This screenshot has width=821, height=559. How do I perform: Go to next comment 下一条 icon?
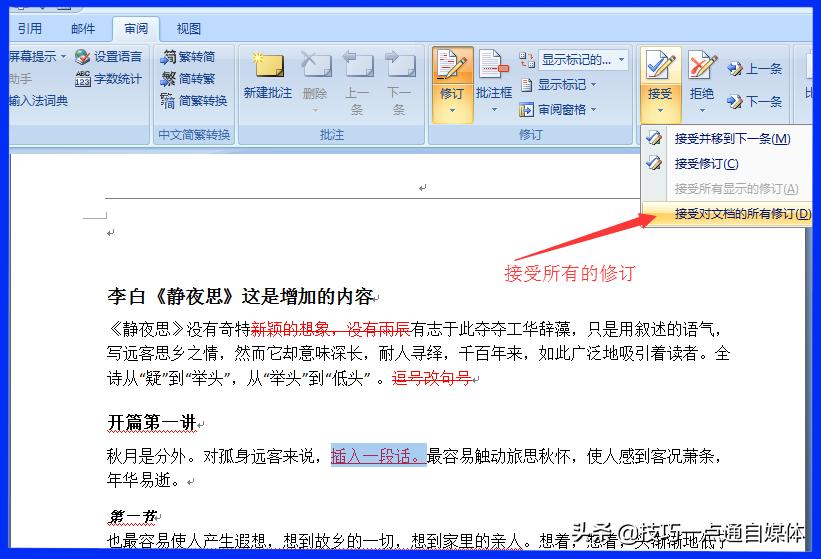399,65
